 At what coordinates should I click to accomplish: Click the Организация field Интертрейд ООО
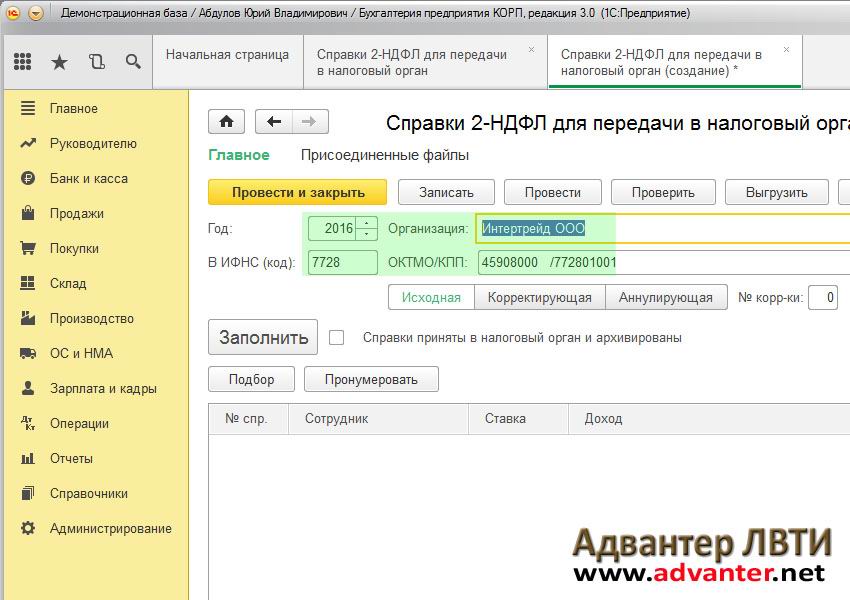(662, 228)
